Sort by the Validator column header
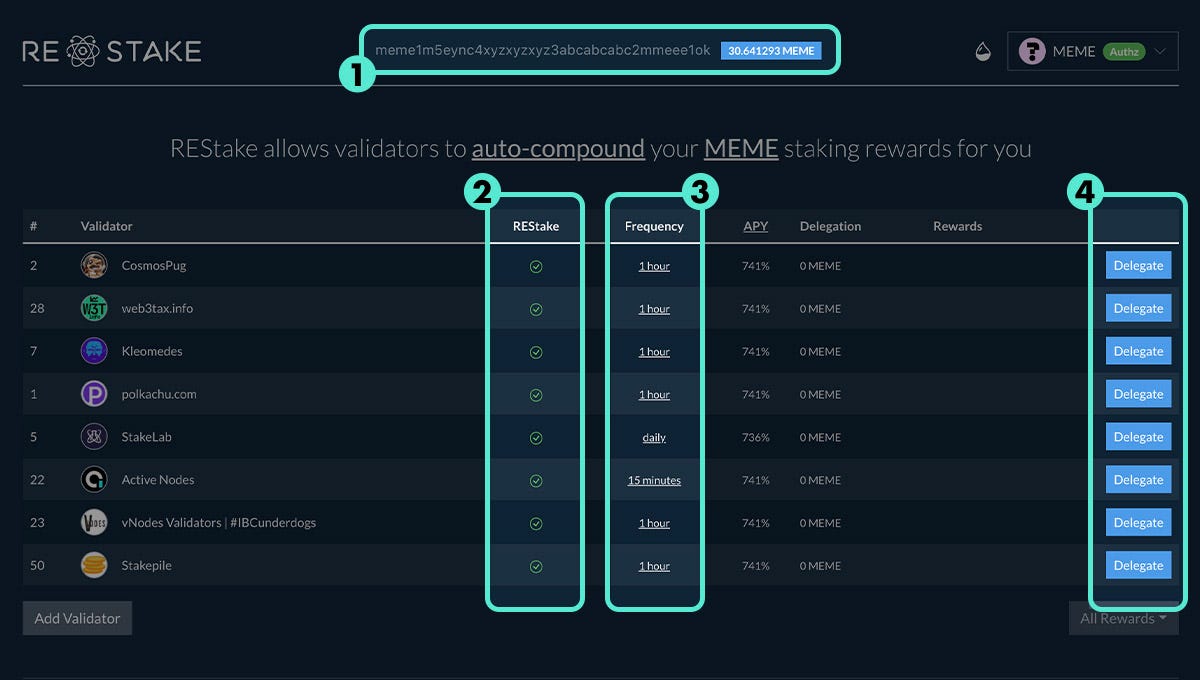The width and height of the screenshot is (1200, 680). pyautogui.click(x=107, y=226)
